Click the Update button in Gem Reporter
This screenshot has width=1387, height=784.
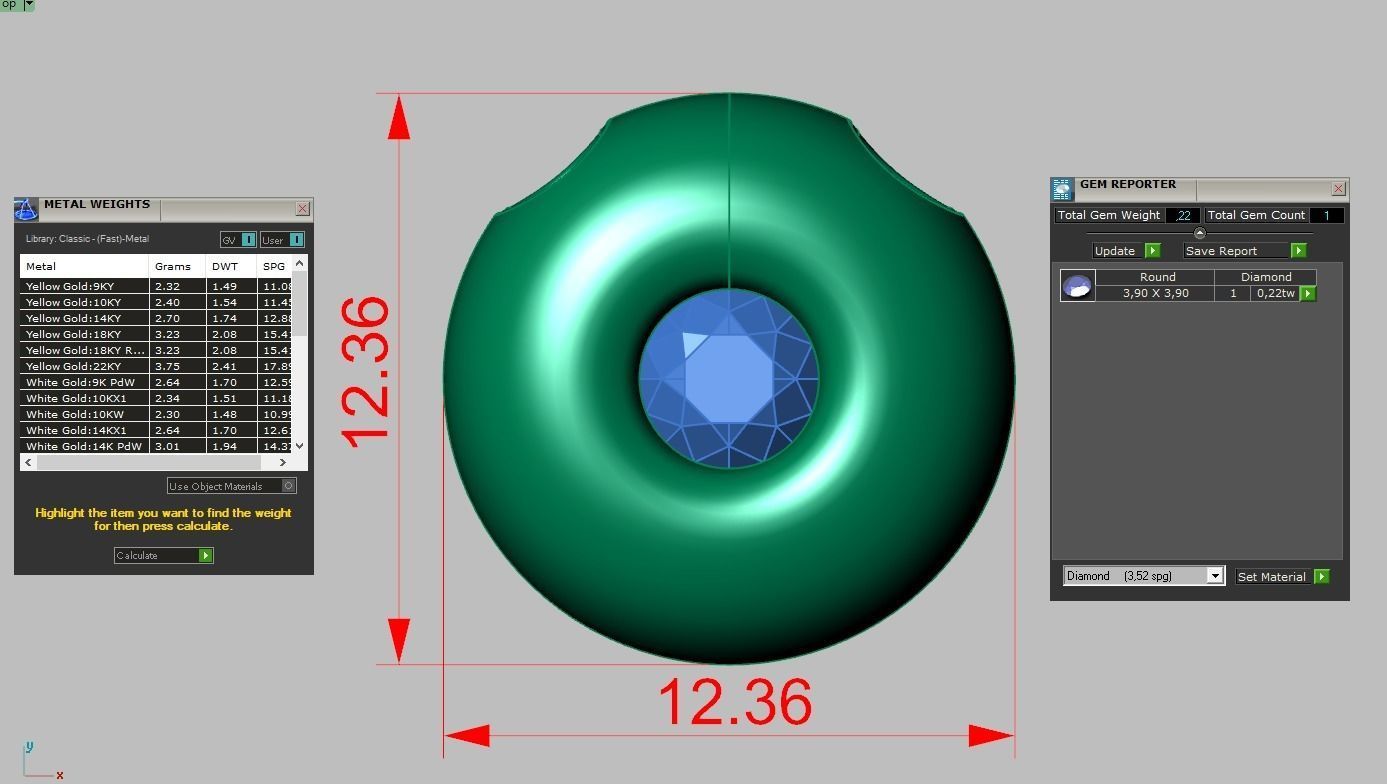click(1126, 251)
